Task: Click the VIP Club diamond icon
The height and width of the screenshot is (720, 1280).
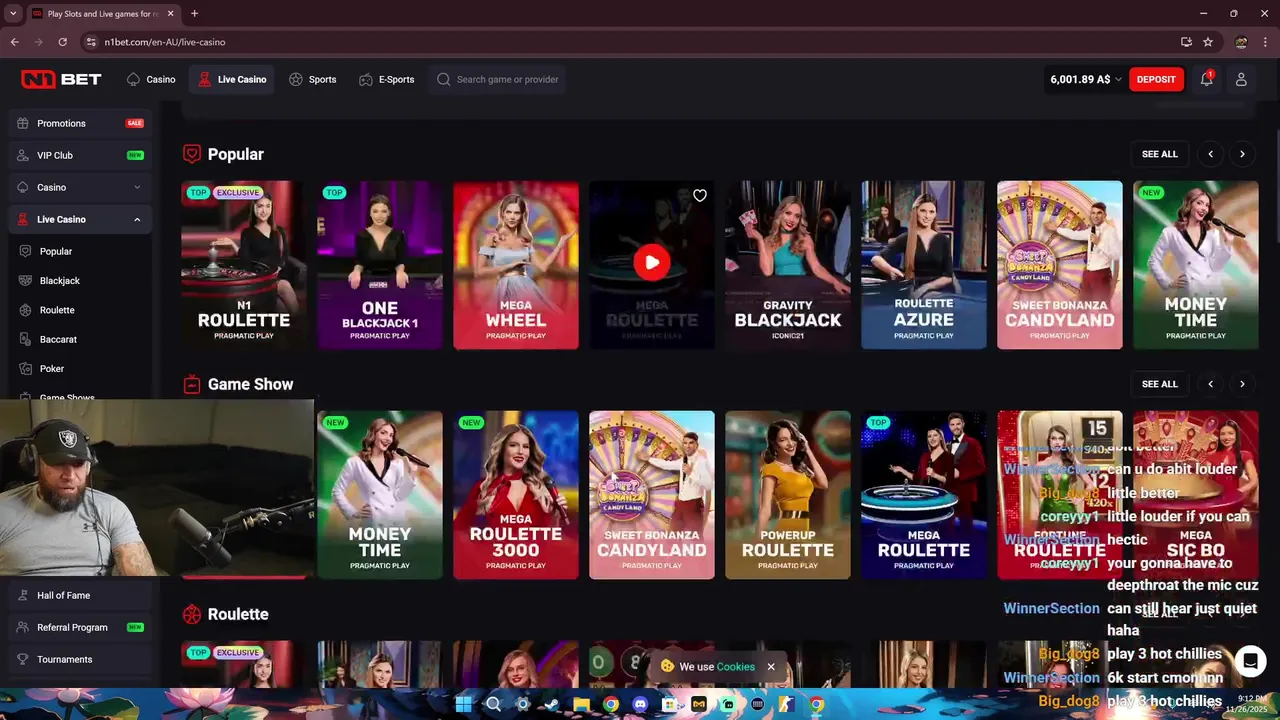Action: coord(23,155)
